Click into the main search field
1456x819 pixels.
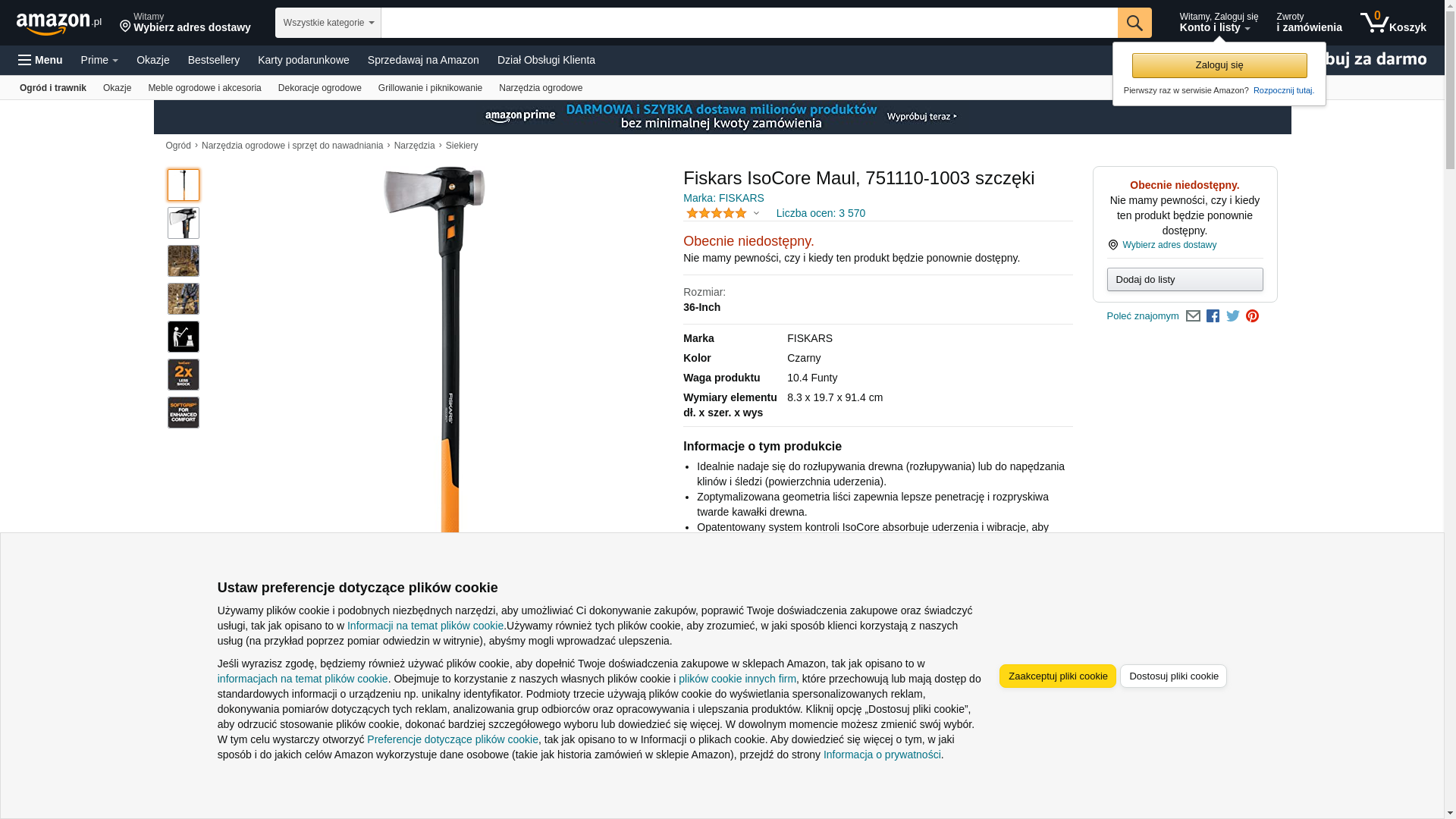748,23
